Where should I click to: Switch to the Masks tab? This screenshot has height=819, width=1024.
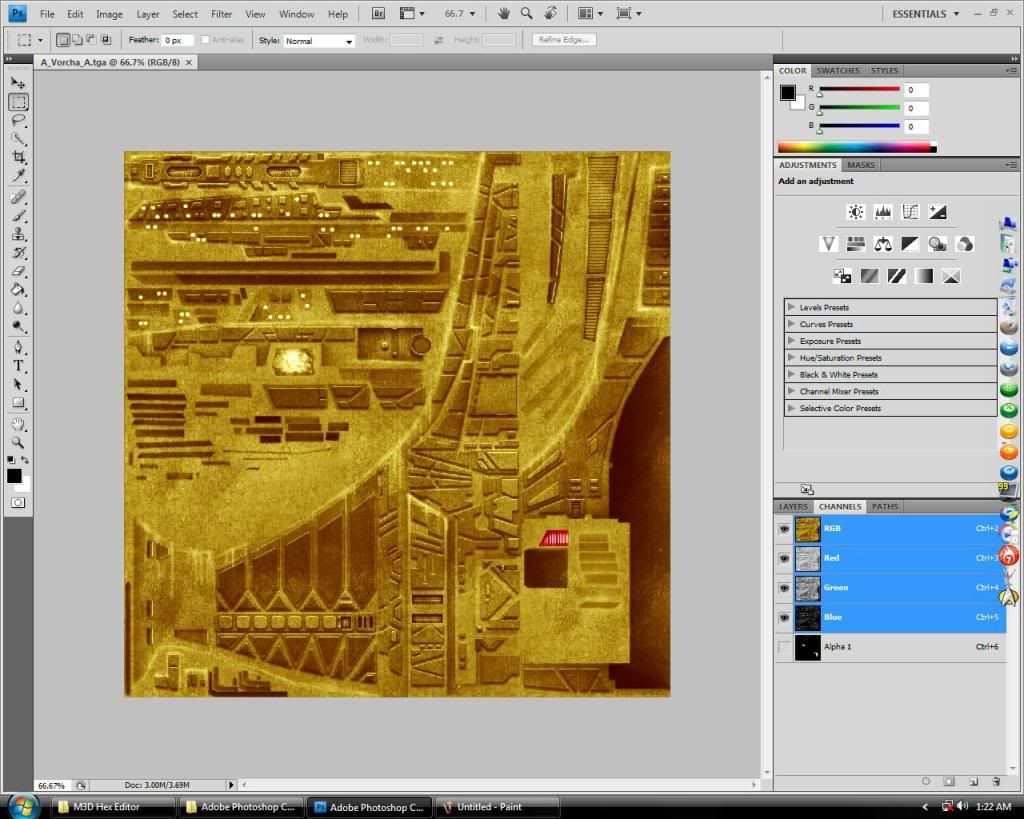coord(861,165)
